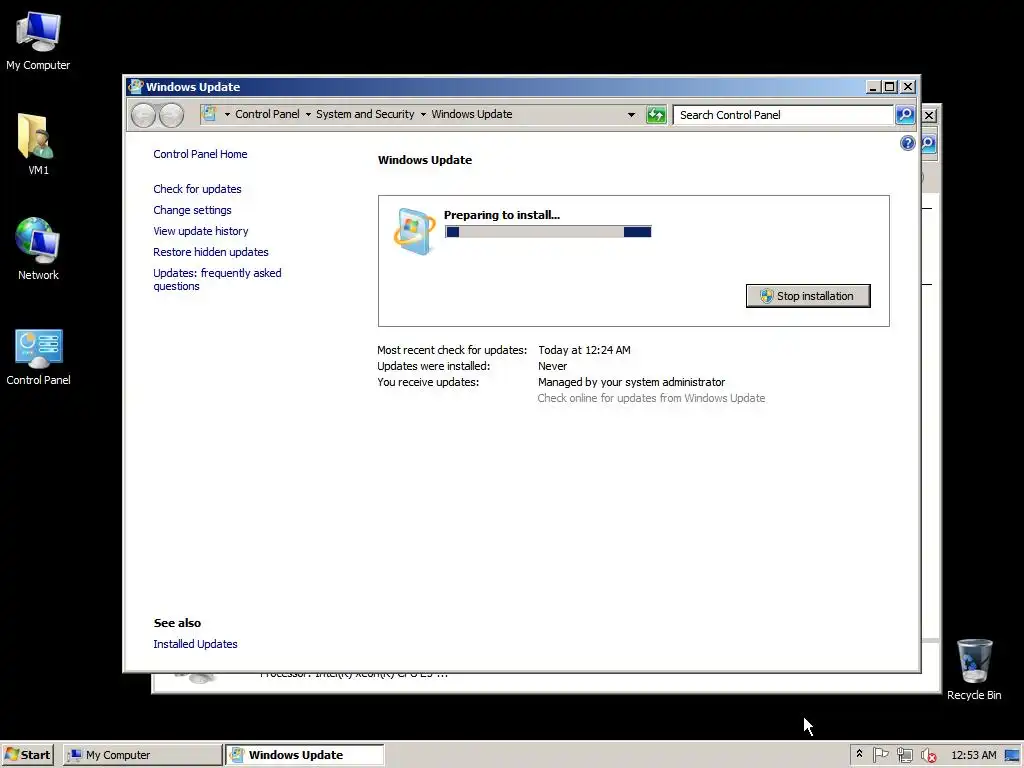Open the Action Center flag icon
The image size is (1024, 768).
pos(880,754)
